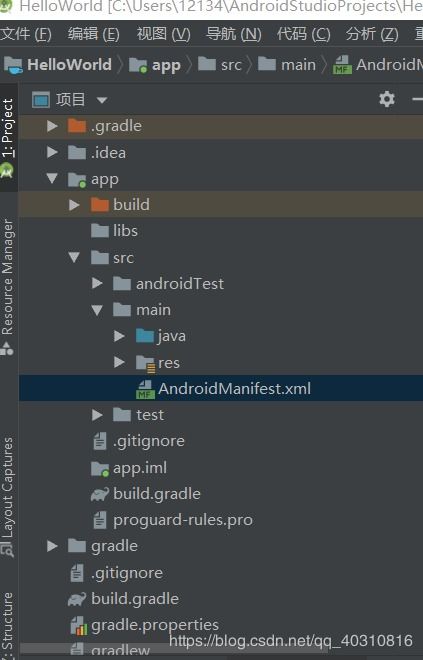Collapse the app module folder
Viewport: 423px width, 660px height.
click(x=52, y=178)
